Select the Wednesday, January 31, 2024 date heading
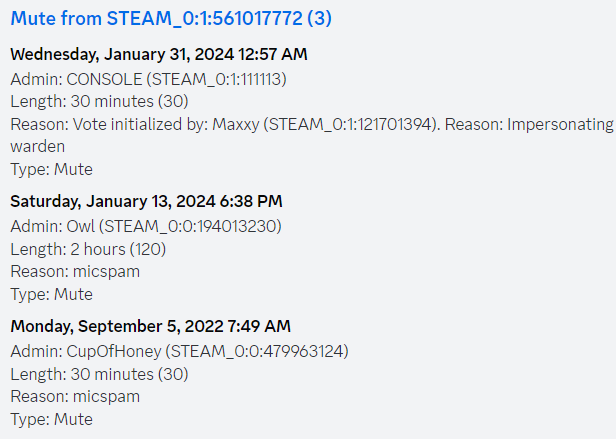Viewport: 616px width, 439px height. pos(159,55)
